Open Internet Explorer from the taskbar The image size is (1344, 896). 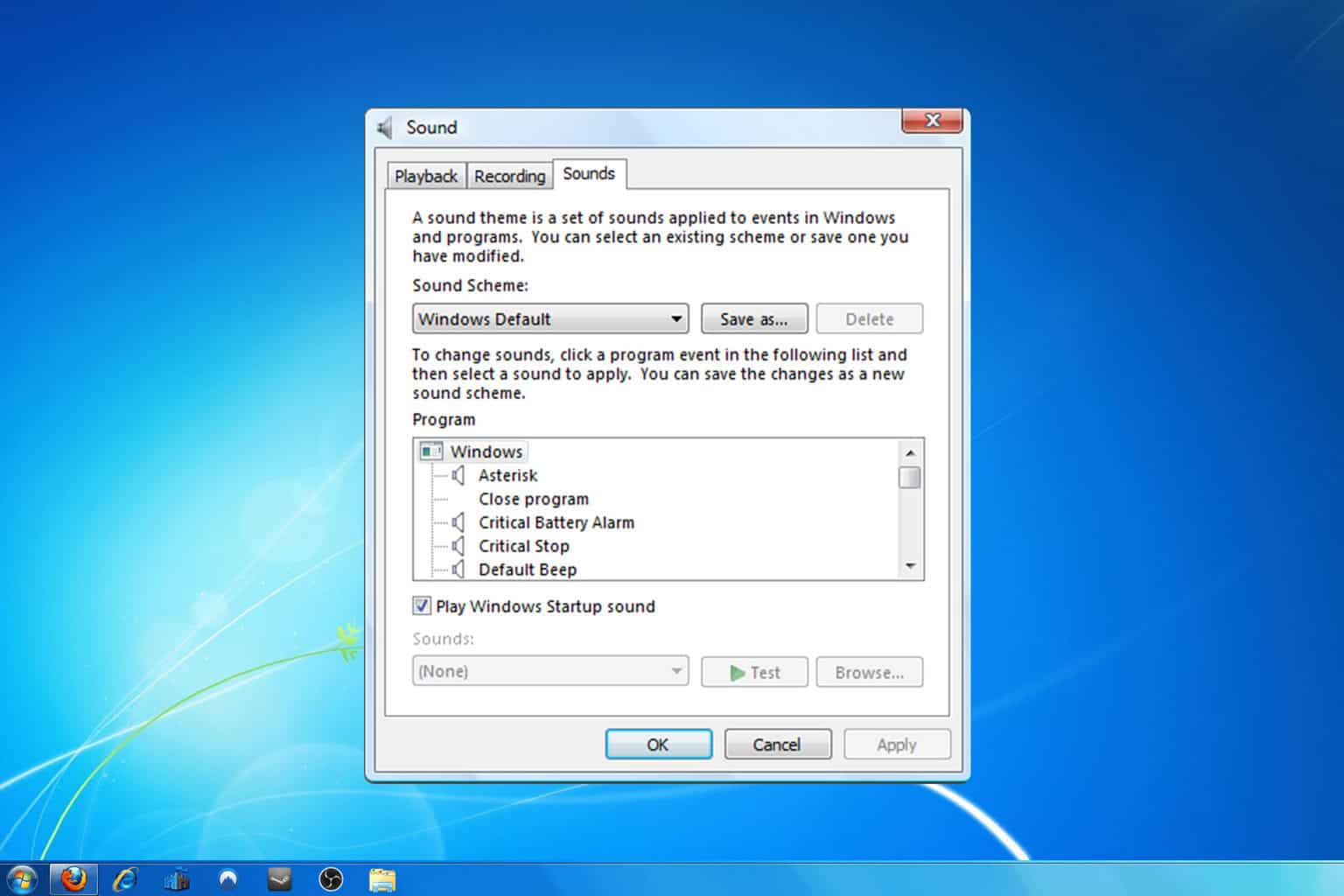[125, 878]
